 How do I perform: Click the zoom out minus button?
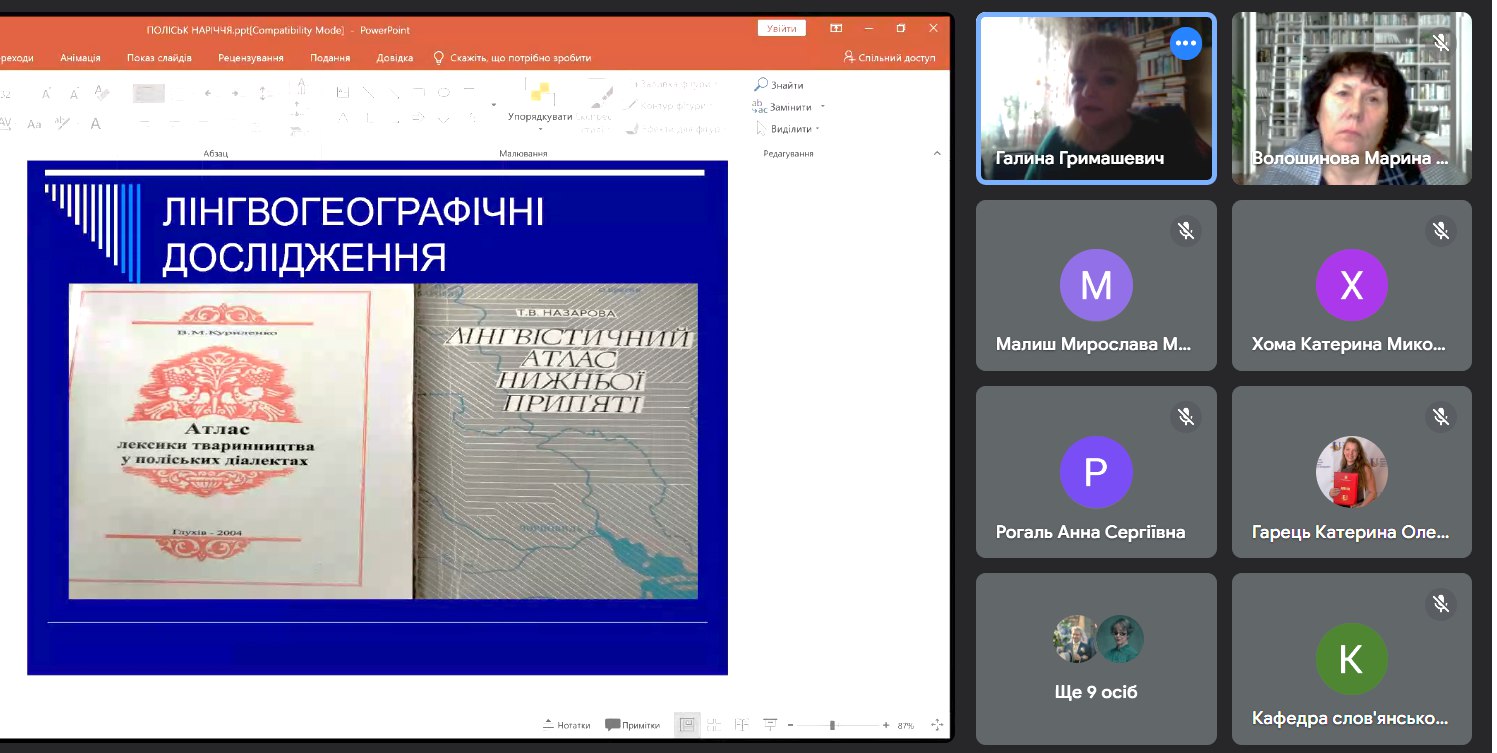(790, 725)
